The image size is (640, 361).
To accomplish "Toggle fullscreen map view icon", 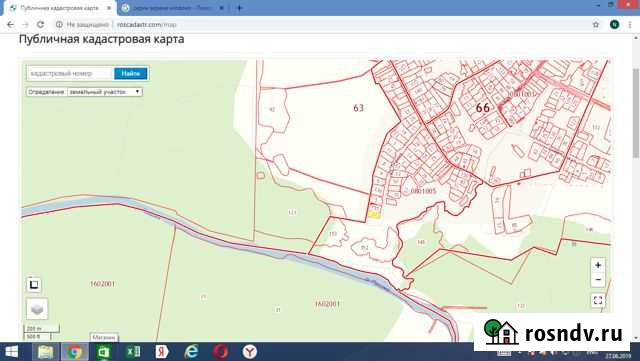I will click(598, 301).
